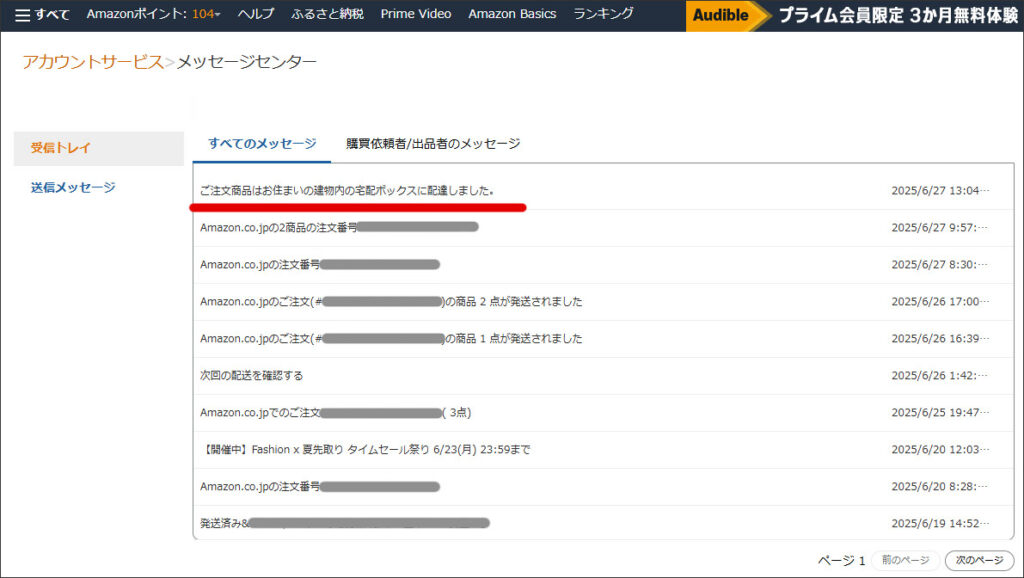
Task: Click the アカウントサービス breadcrumb link
Action: (x=93, y=61)
